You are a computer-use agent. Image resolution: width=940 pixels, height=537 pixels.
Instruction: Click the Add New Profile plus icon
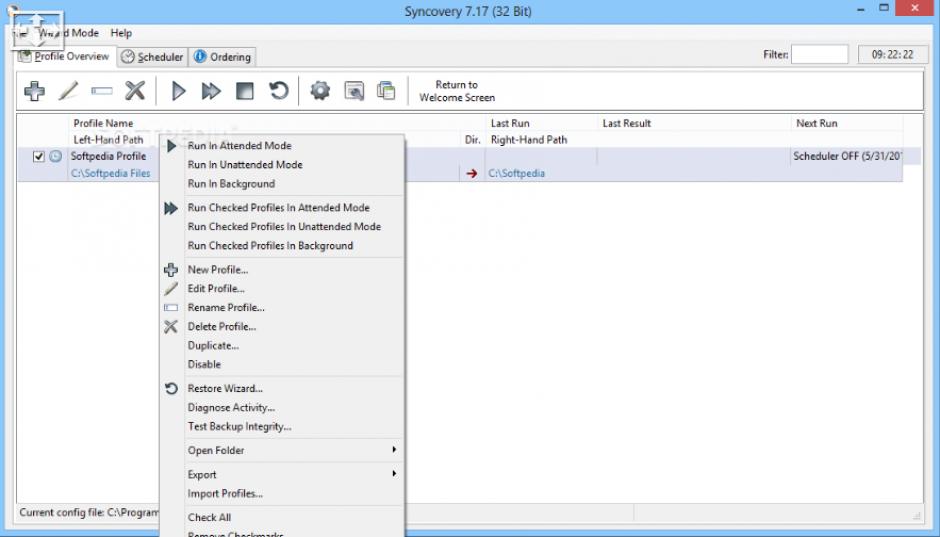(34, 91)
